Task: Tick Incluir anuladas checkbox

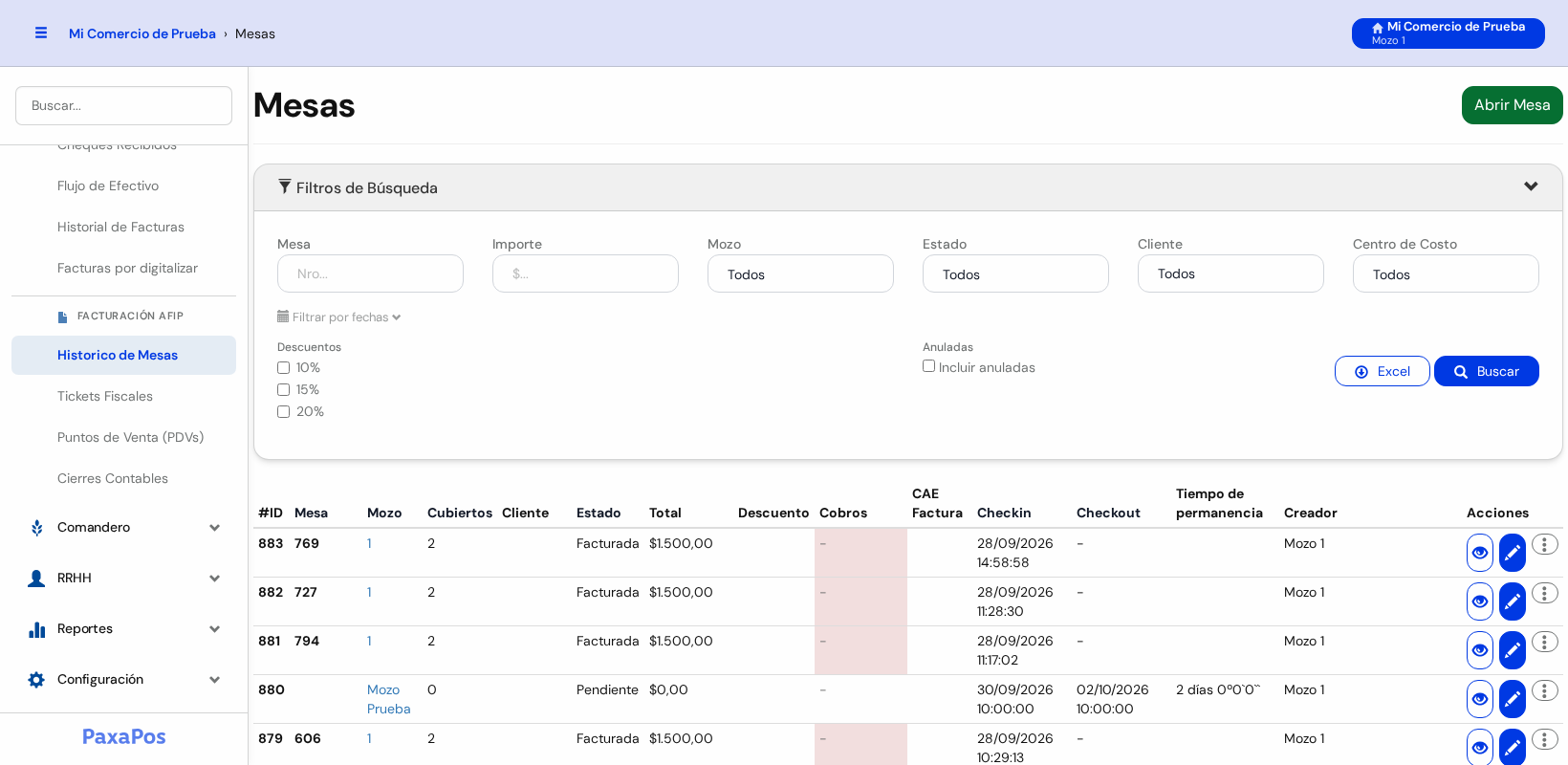Action: [928, 366]
